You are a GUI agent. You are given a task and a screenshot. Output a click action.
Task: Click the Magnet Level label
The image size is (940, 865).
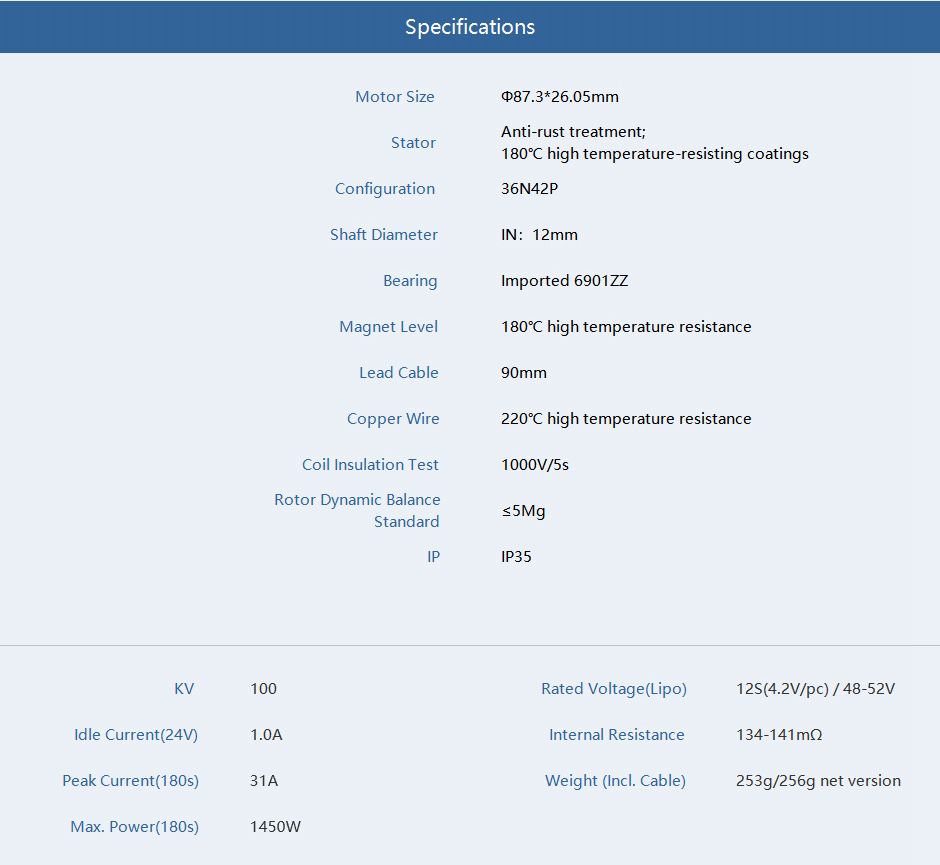[x=388, y=327]
